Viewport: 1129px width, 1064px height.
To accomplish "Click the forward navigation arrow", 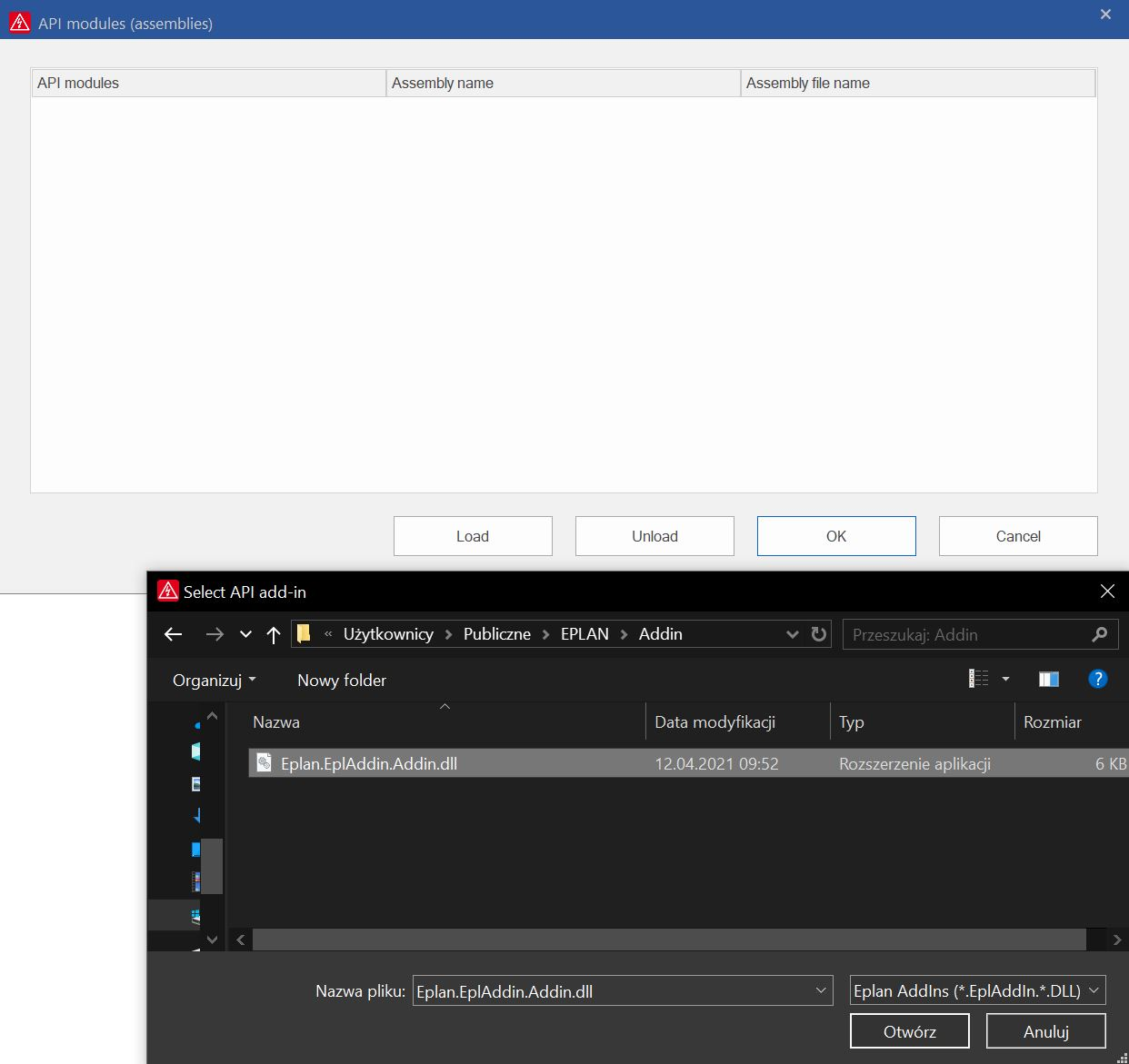I will (215, 634).
